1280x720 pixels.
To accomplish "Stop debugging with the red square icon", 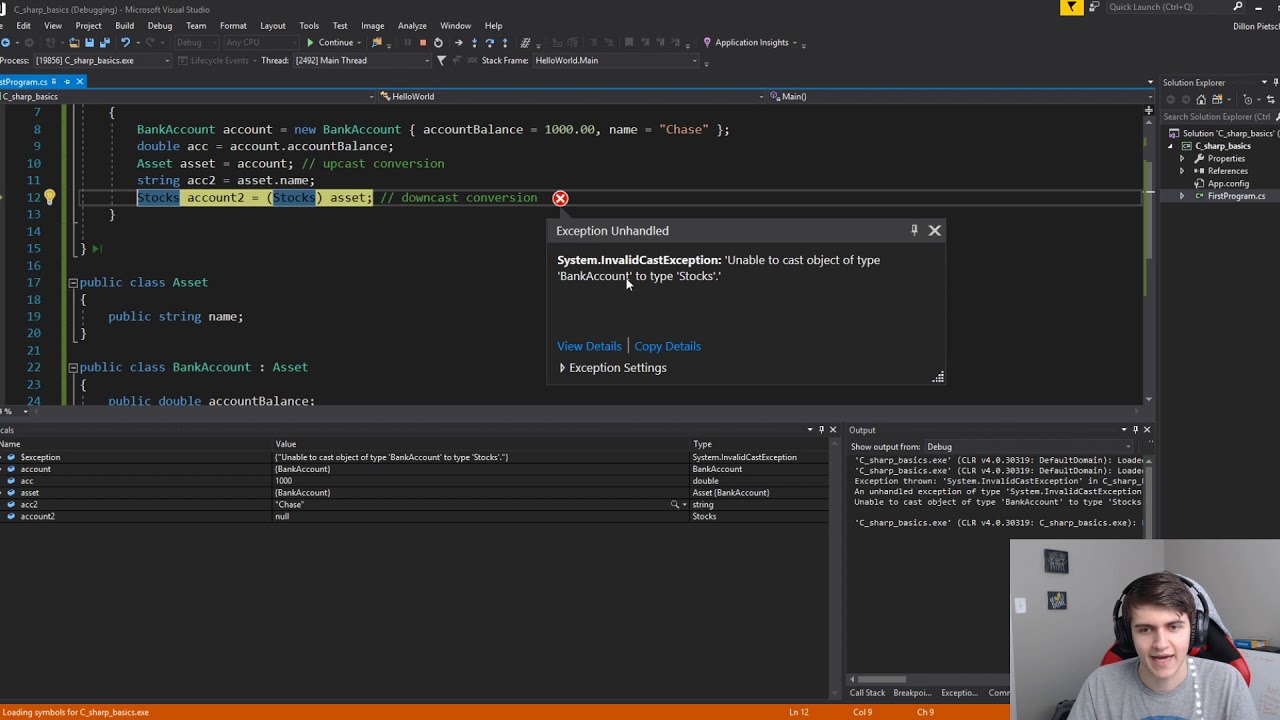I will (x=422, y=43).
